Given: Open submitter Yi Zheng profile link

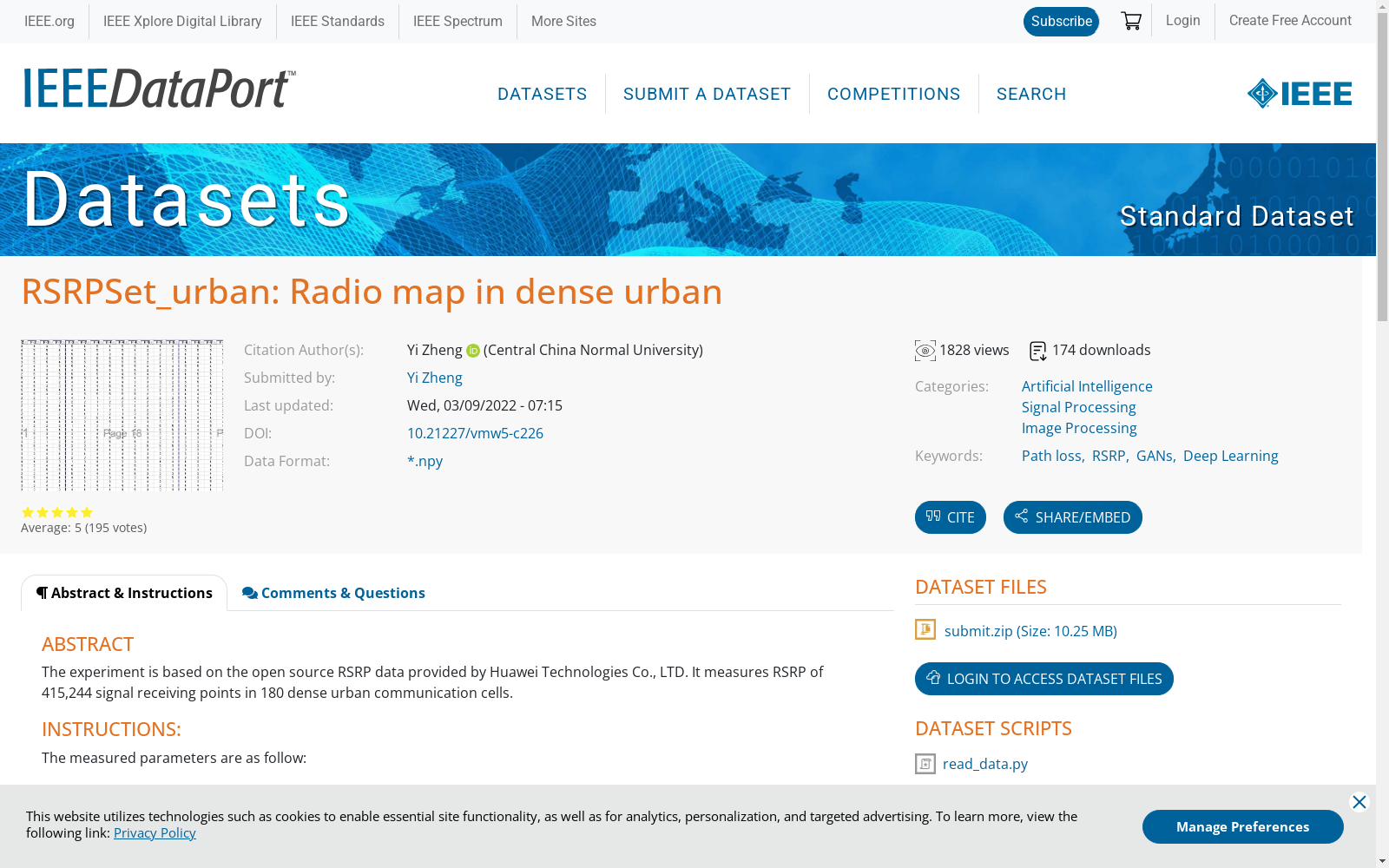Looking at the screenshot, I should pos(435,378).
